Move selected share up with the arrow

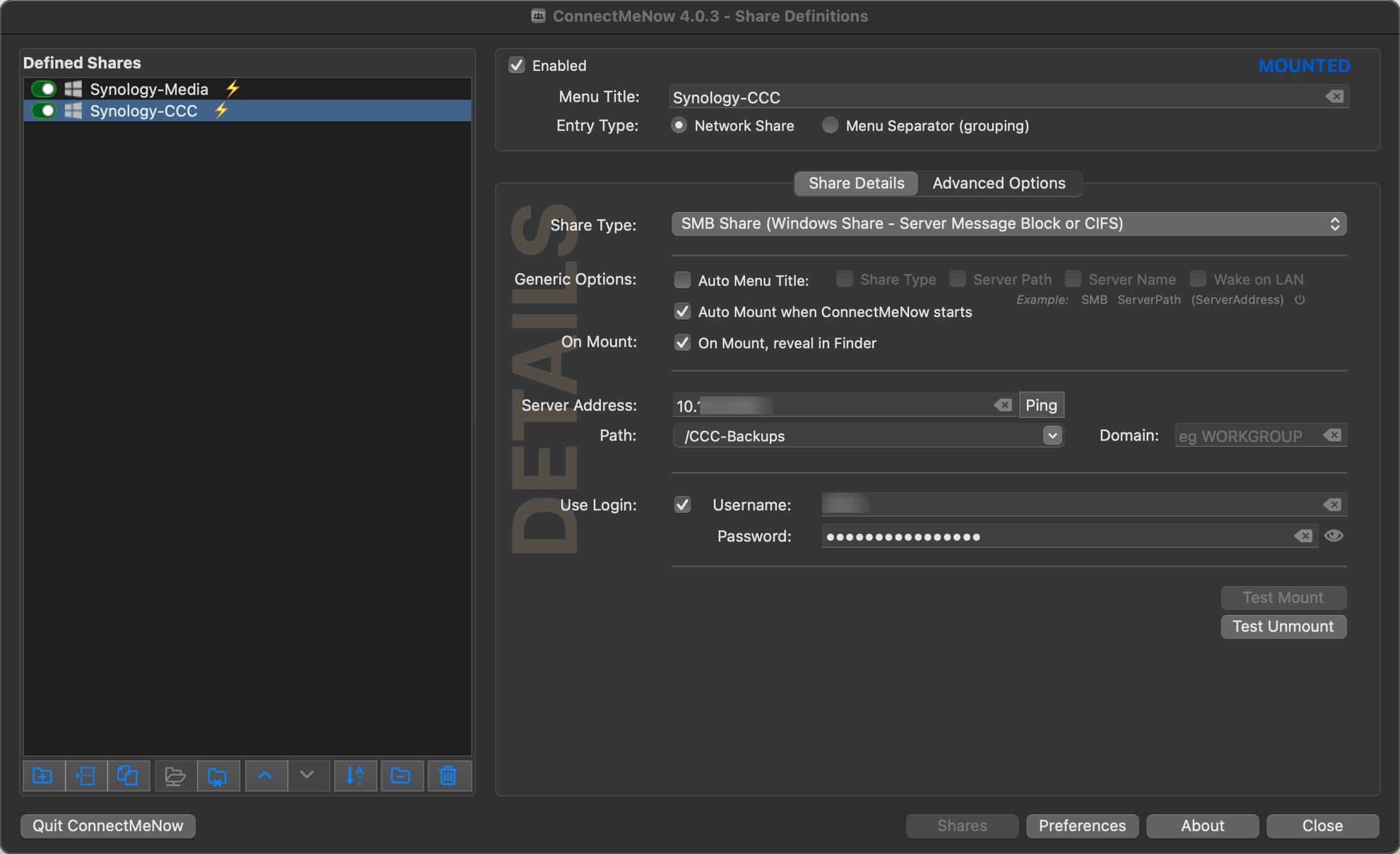pyautogui.click(x=265, y=776)
